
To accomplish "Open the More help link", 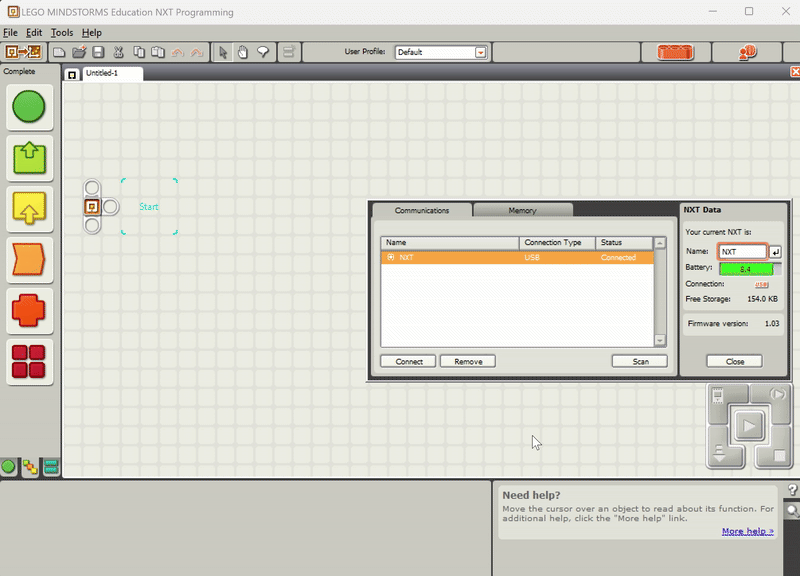I will [x=747, y=531].
